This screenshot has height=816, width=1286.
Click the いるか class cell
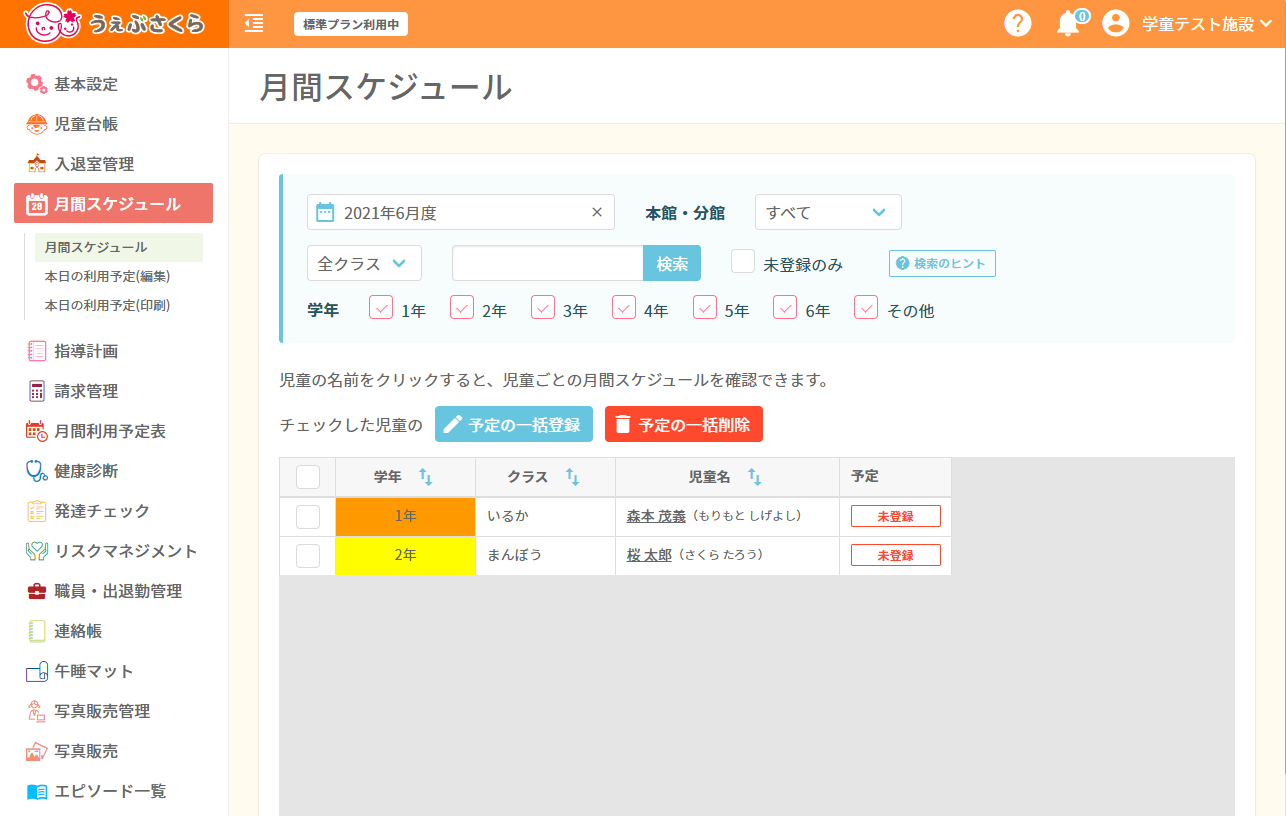click(x=545, y=517)
